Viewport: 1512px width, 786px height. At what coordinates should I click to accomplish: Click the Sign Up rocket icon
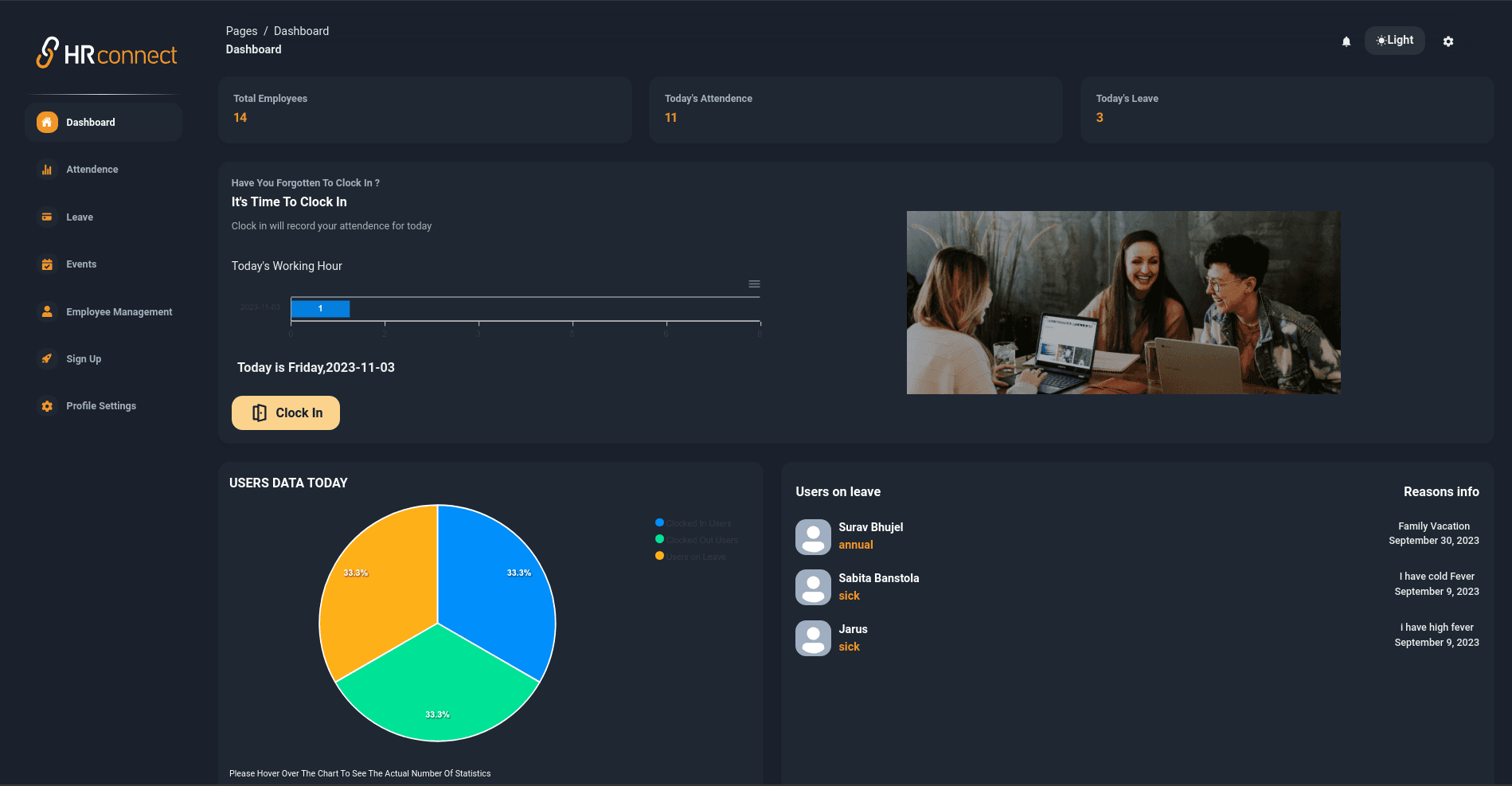point(47,358)
